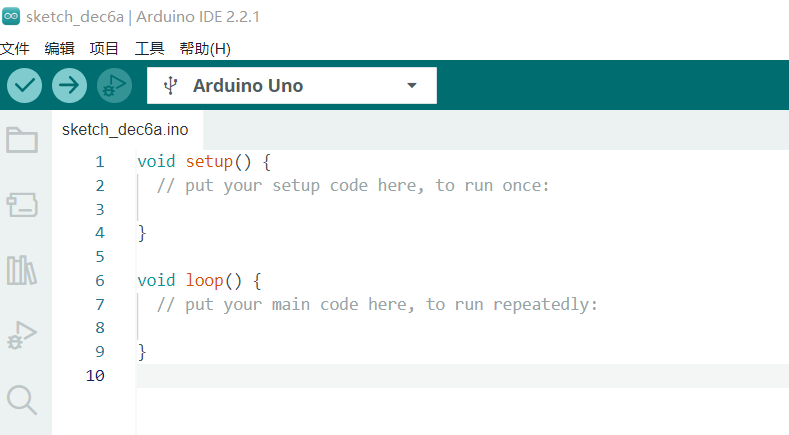Click line number 1 in the gutter

100,162
